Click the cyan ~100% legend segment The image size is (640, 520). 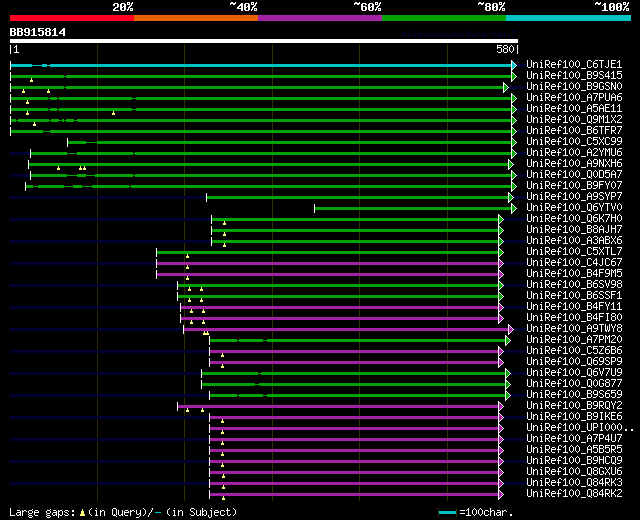pyautogui.click(x=569, y=18)
